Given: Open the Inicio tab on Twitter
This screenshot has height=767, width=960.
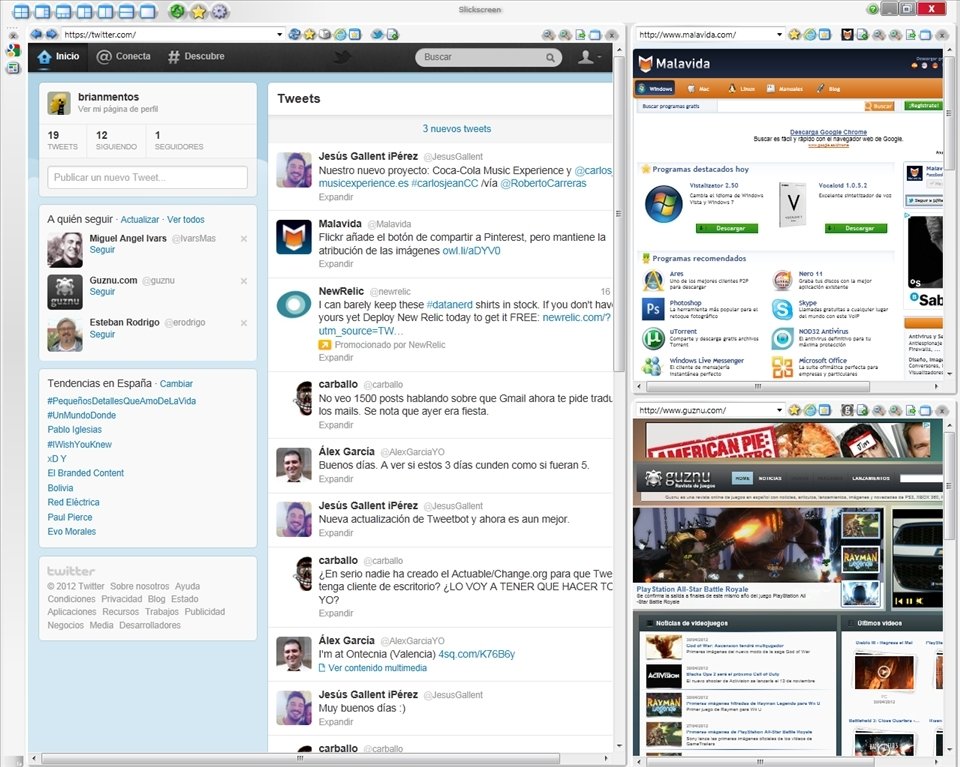Looking at the screenshot, I should (x=58, y=56).
